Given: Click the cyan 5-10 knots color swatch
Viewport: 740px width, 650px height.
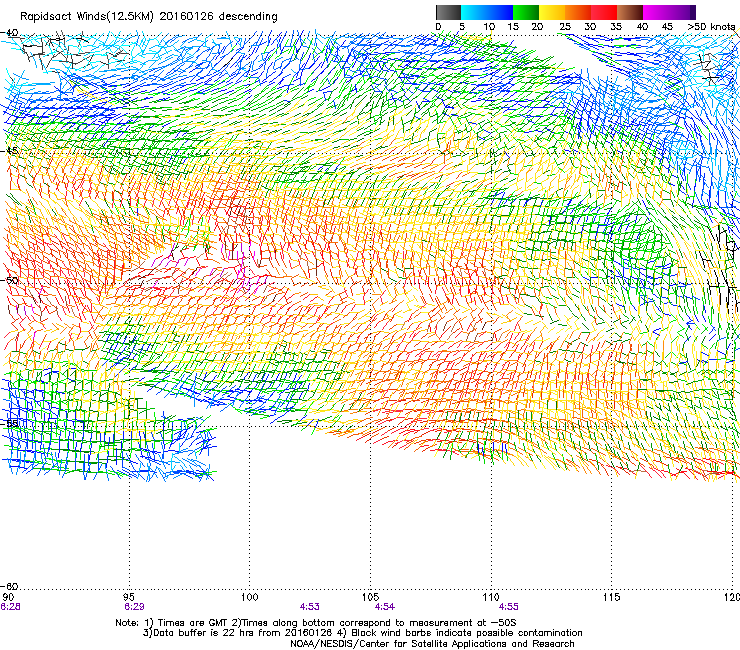Looking at the screenshot, I should pyautogui.click(x=474, y=12).
